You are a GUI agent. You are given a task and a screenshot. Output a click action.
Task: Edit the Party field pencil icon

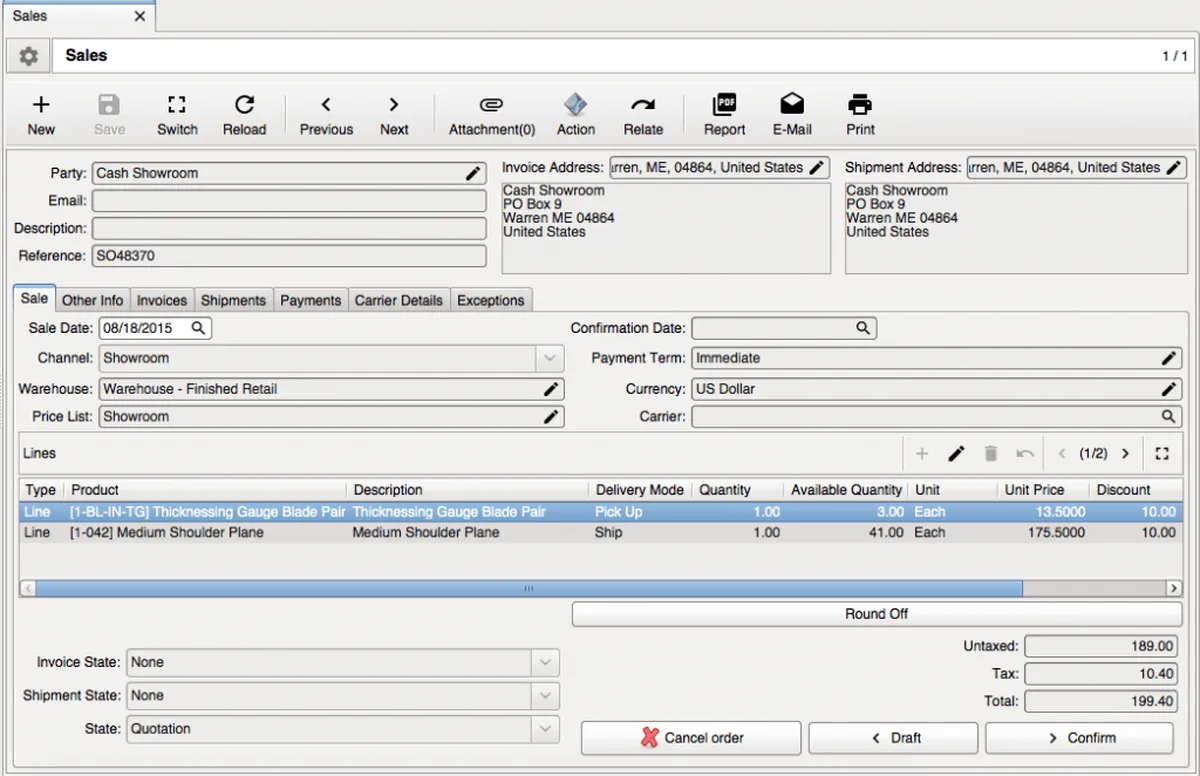point(473,173)
